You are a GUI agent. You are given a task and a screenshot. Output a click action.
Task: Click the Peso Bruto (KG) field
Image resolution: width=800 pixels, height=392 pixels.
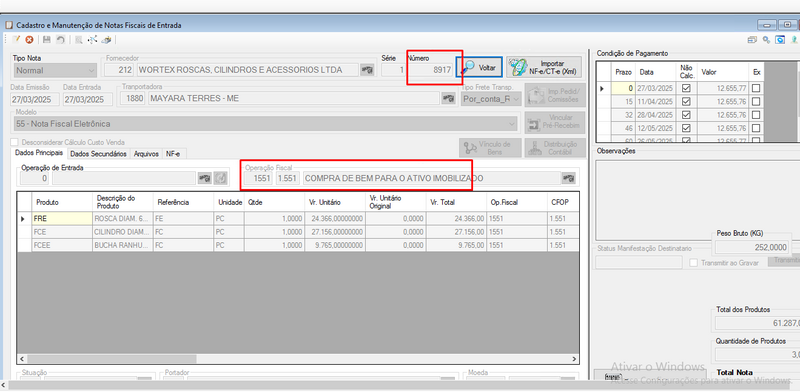click(x=753, y=247)
